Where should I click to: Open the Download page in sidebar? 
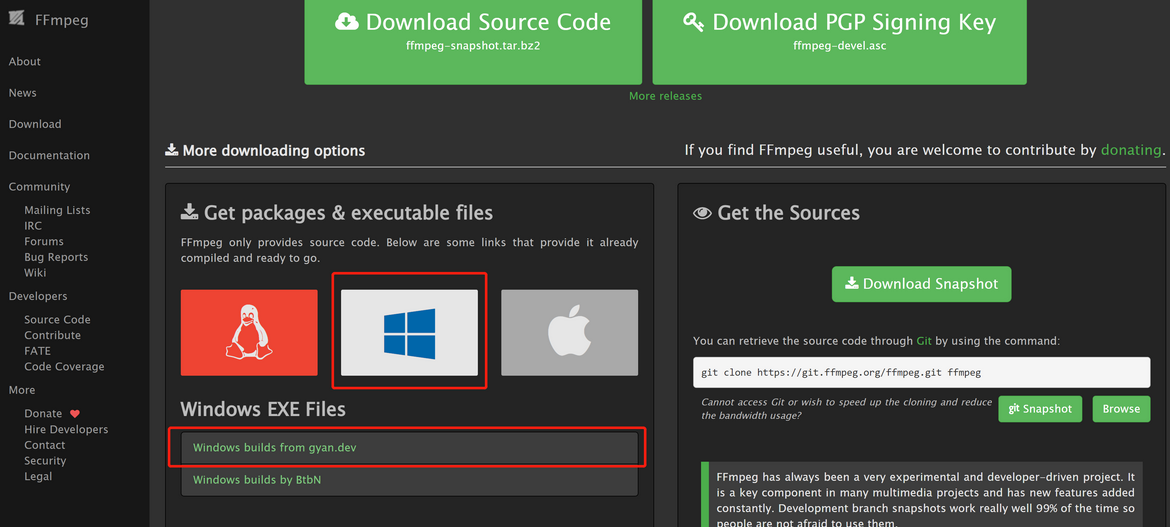(x=35, y=125)
